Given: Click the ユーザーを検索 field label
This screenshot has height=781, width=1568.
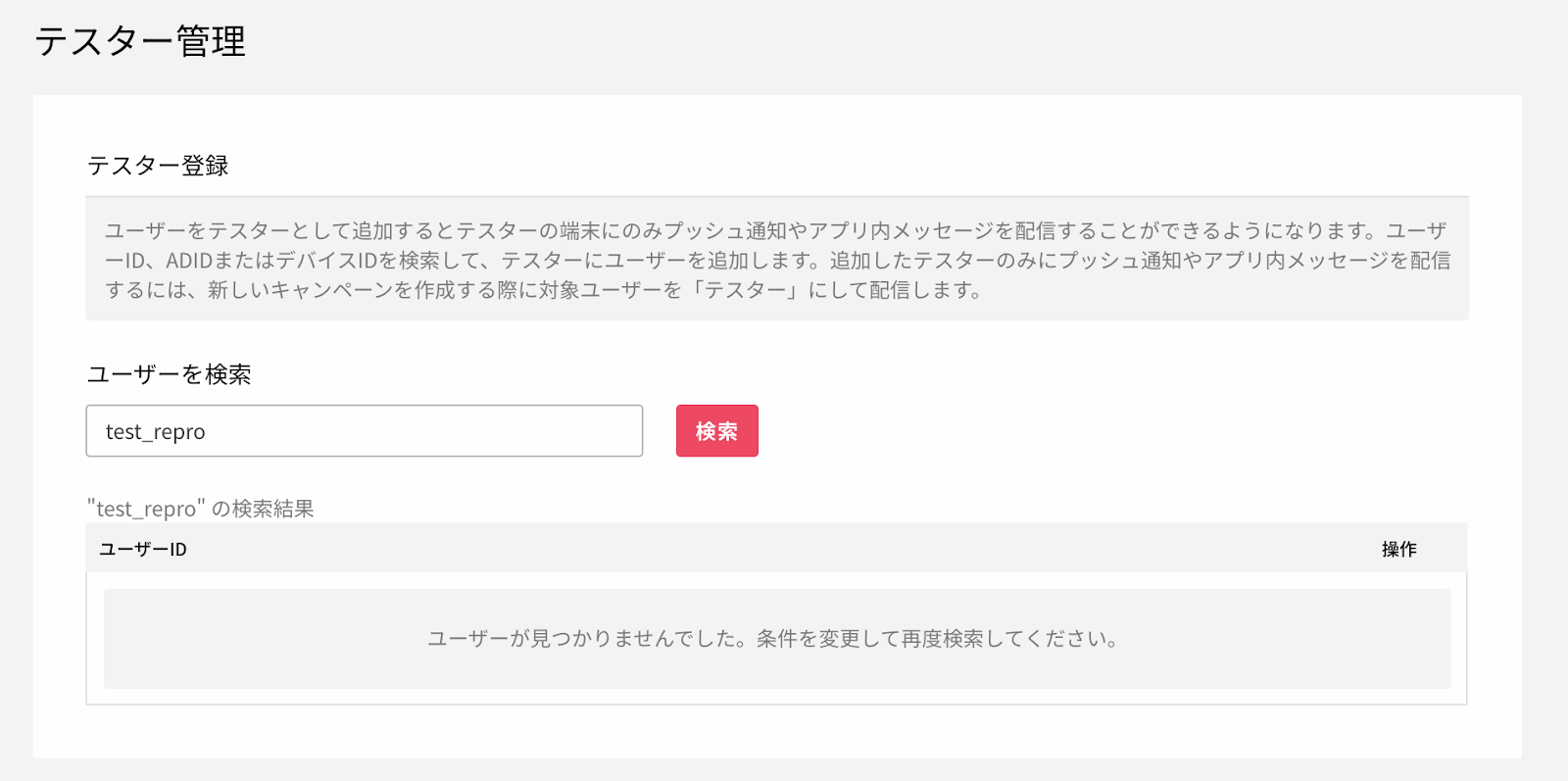Looking at the screenshot, I should coord(170,374).
